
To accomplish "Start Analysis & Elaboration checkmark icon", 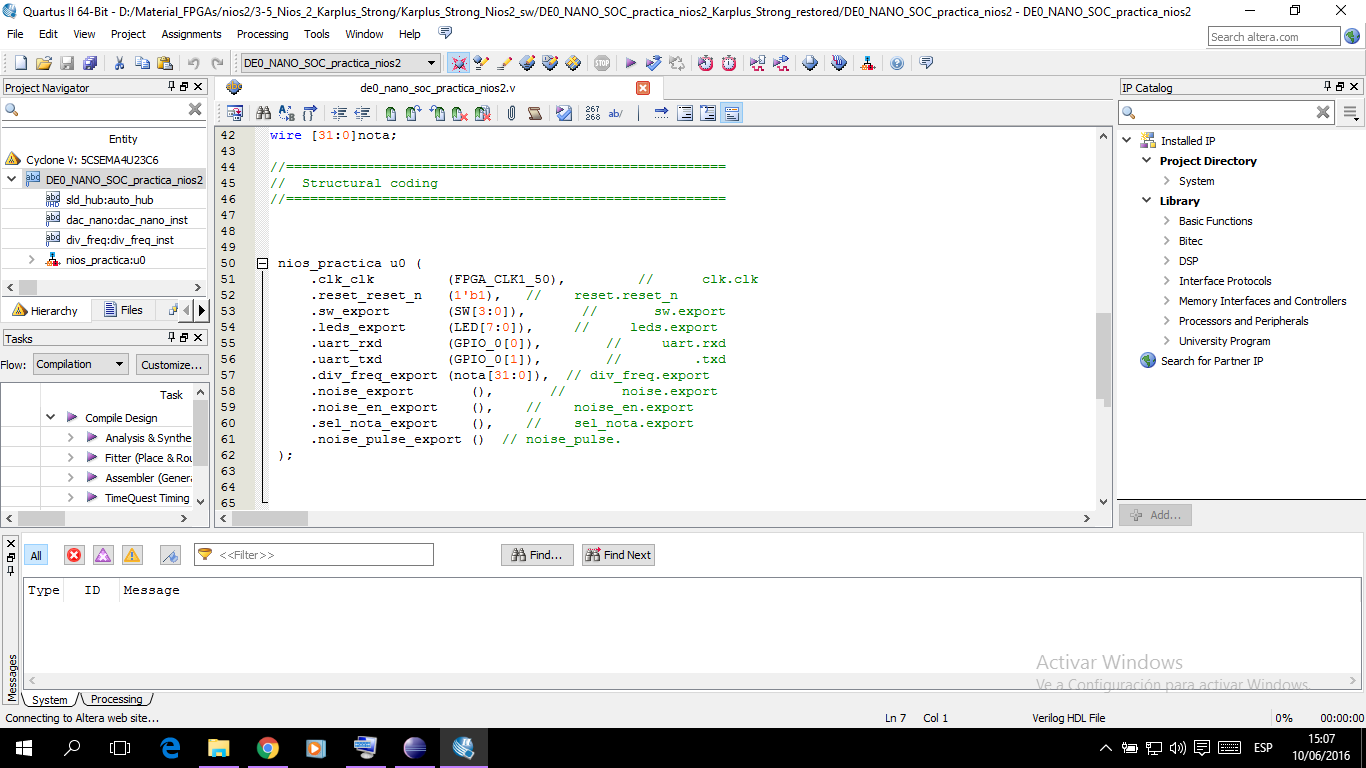I will click(654, 63).
